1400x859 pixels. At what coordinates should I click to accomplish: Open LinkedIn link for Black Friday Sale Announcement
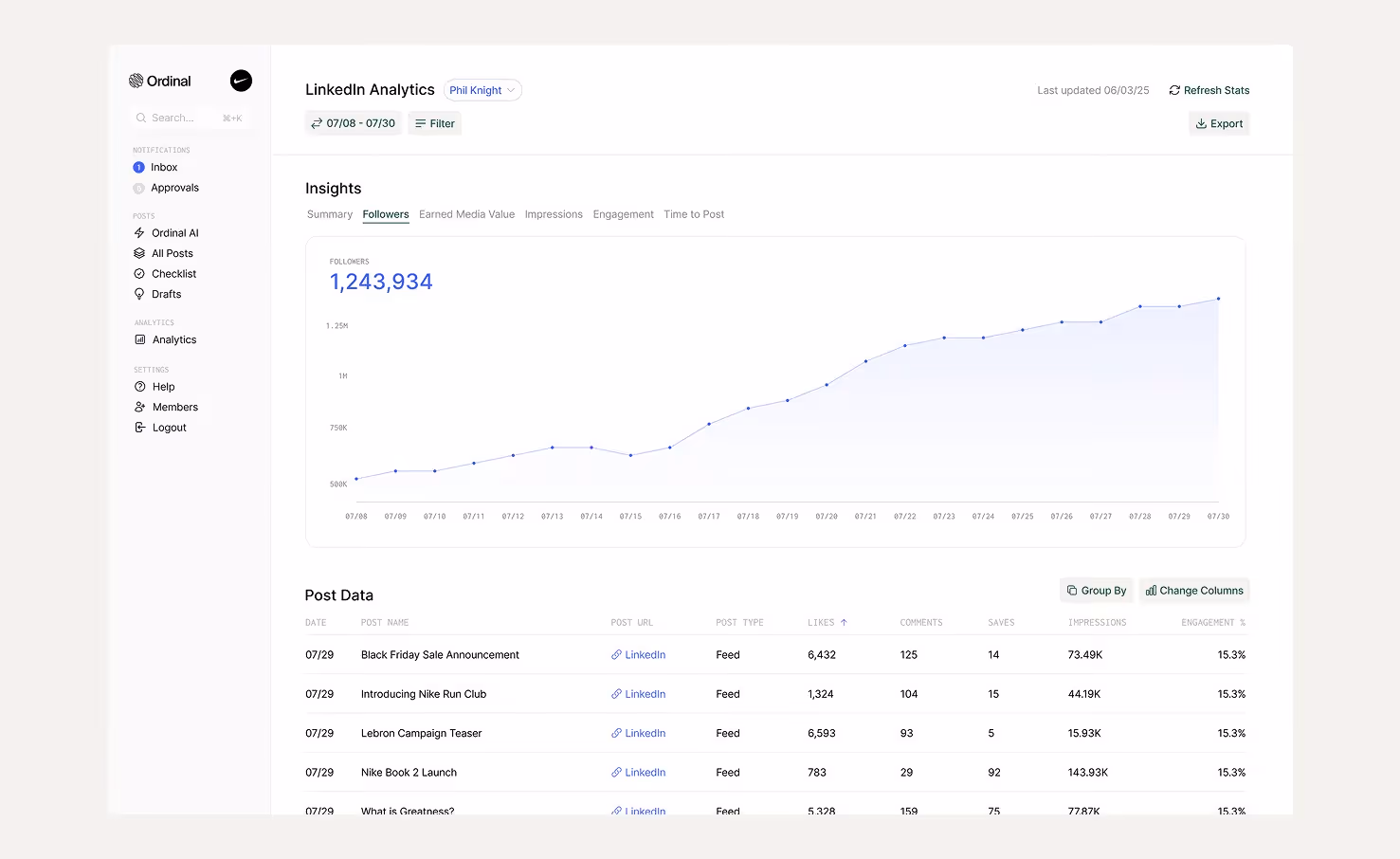639,654
